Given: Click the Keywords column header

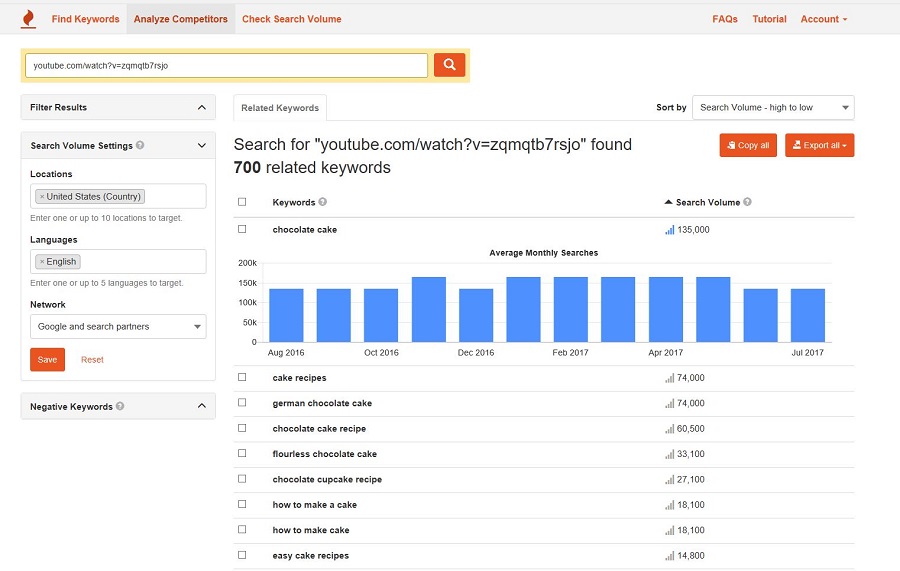Looking at the screenshot, I should [x=294, y=202].
